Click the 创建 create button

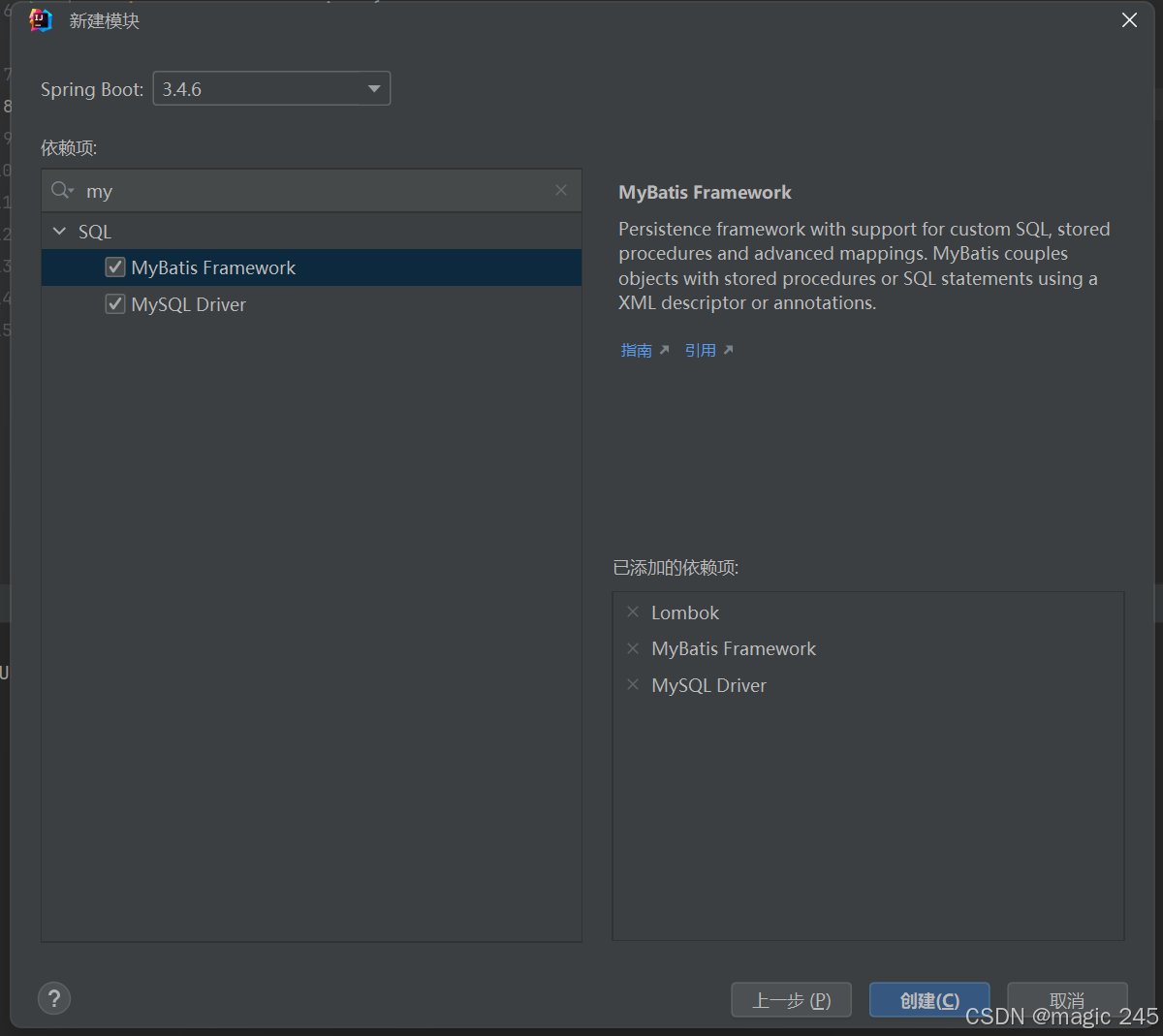pyautogui.click(x=929, y=1000)
